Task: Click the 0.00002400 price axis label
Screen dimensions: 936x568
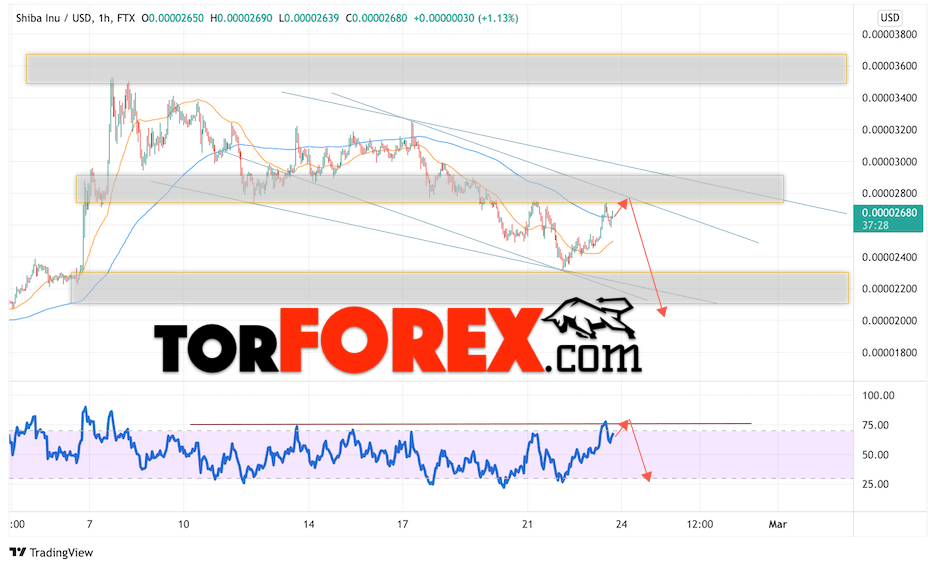Action: (x=889, y=257)
